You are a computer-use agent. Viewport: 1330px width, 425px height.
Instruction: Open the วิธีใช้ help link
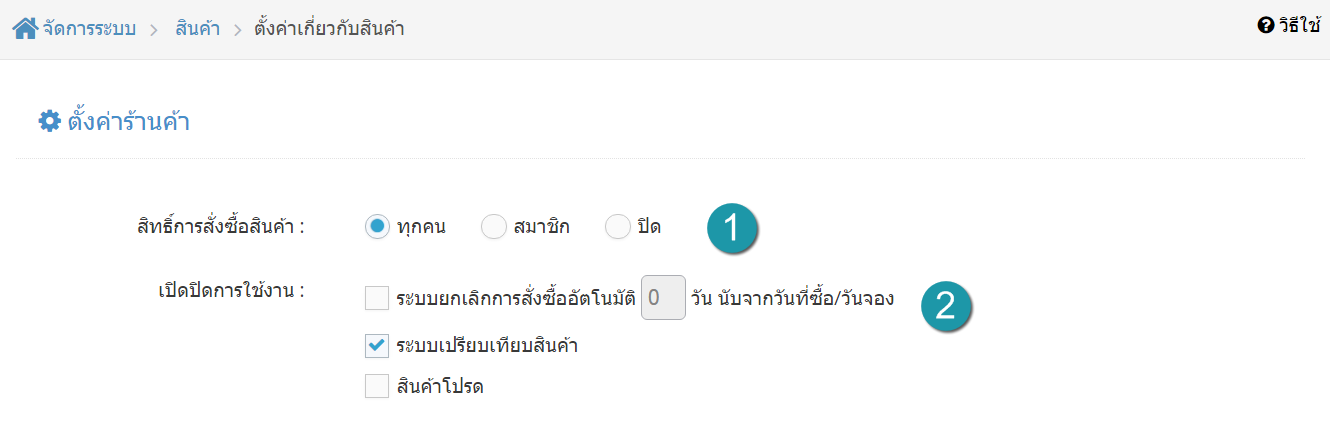pyautogui.click(x=1298, y=26)
